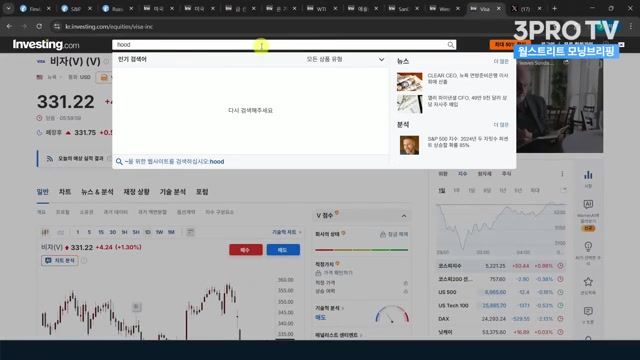
Task: Click the address bar URL kr.investing.com
Action: click(109, 27)
